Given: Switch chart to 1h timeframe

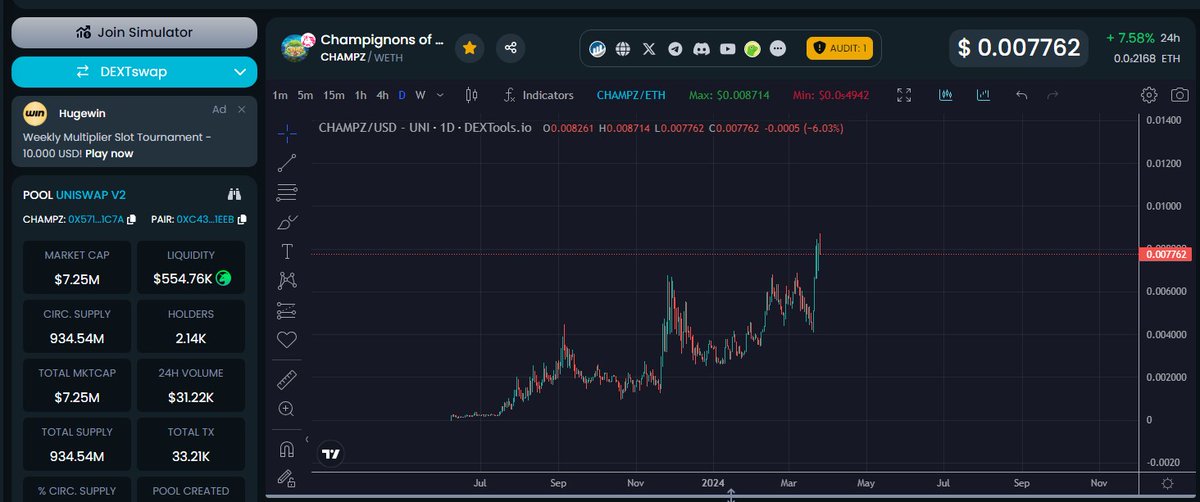Looking at the screenshot, I should 361,95.
